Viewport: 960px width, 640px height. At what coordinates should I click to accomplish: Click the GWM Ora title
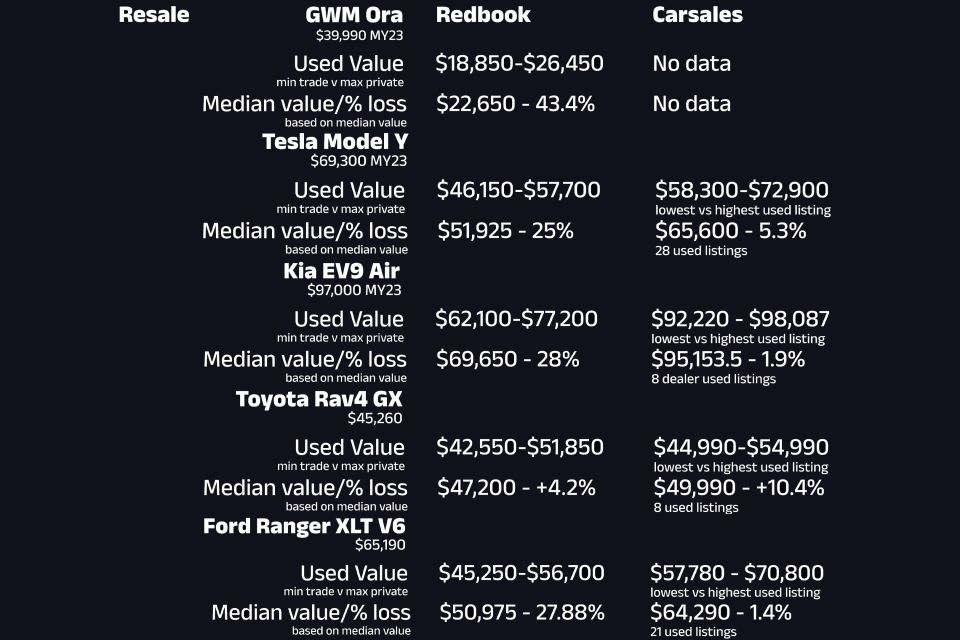click(x=354, y=15)
